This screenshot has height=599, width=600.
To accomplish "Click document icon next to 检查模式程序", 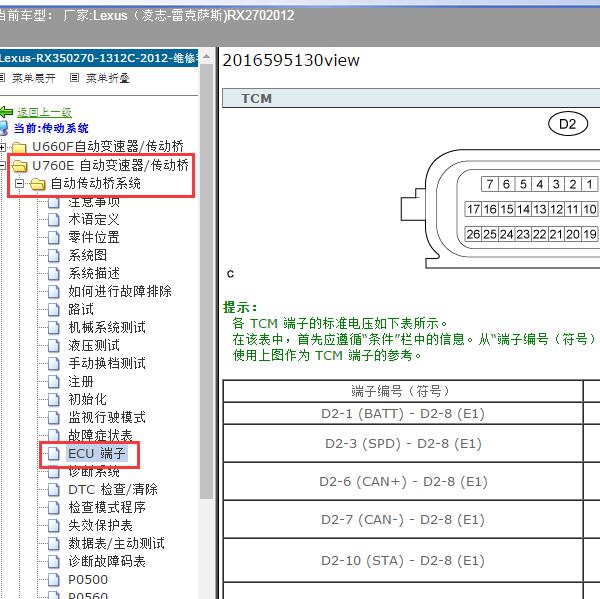I will [x=54, y=508].
